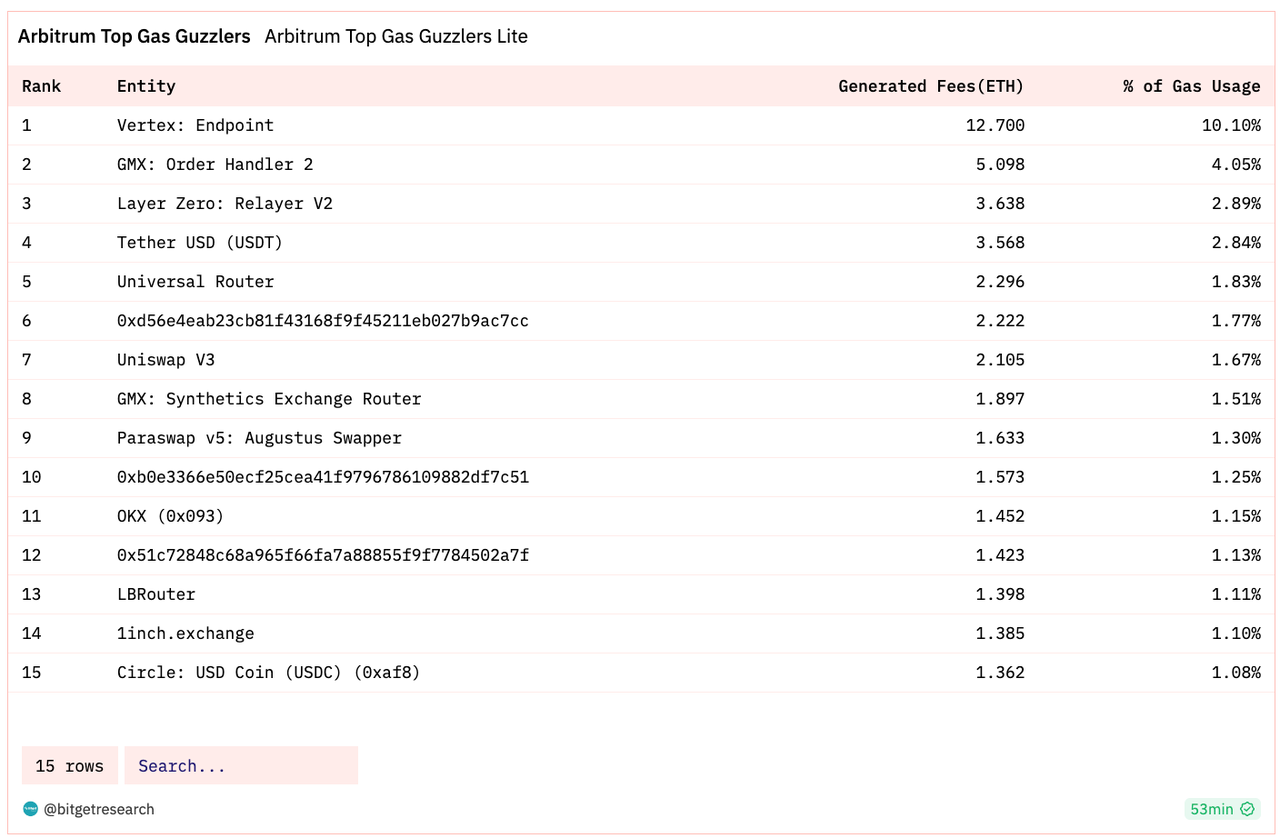Click the Search input field
This screenshot has width=1280, height=838.
point(241,766)
